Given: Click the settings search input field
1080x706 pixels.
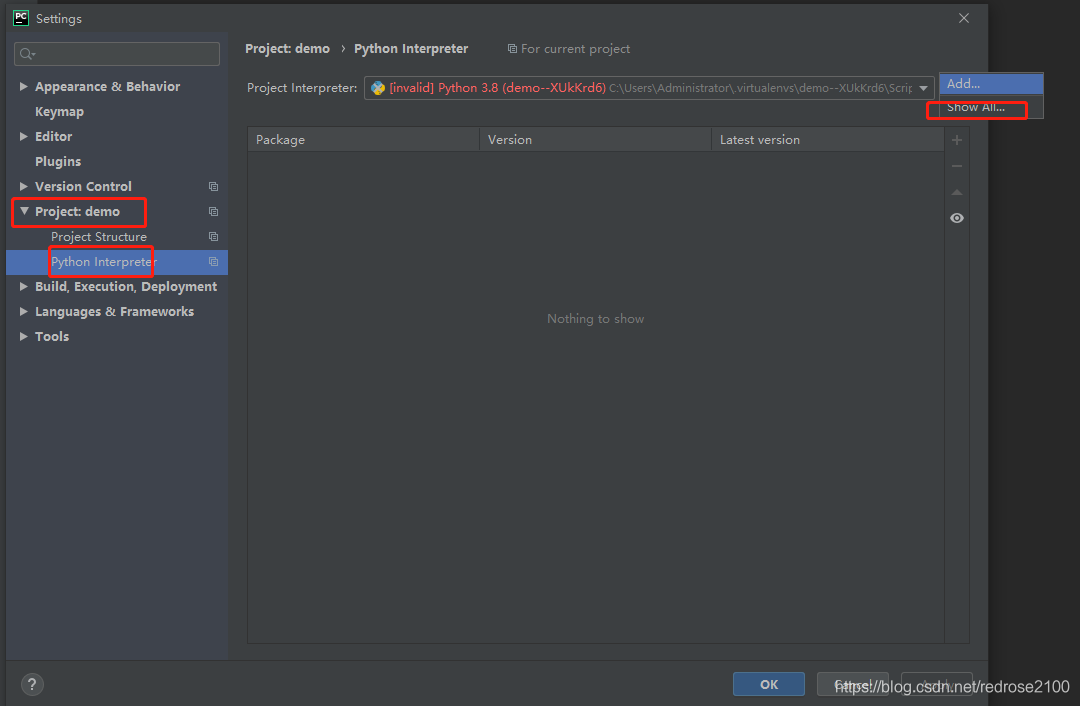Looking at the screenshot, I should [117, 54].
